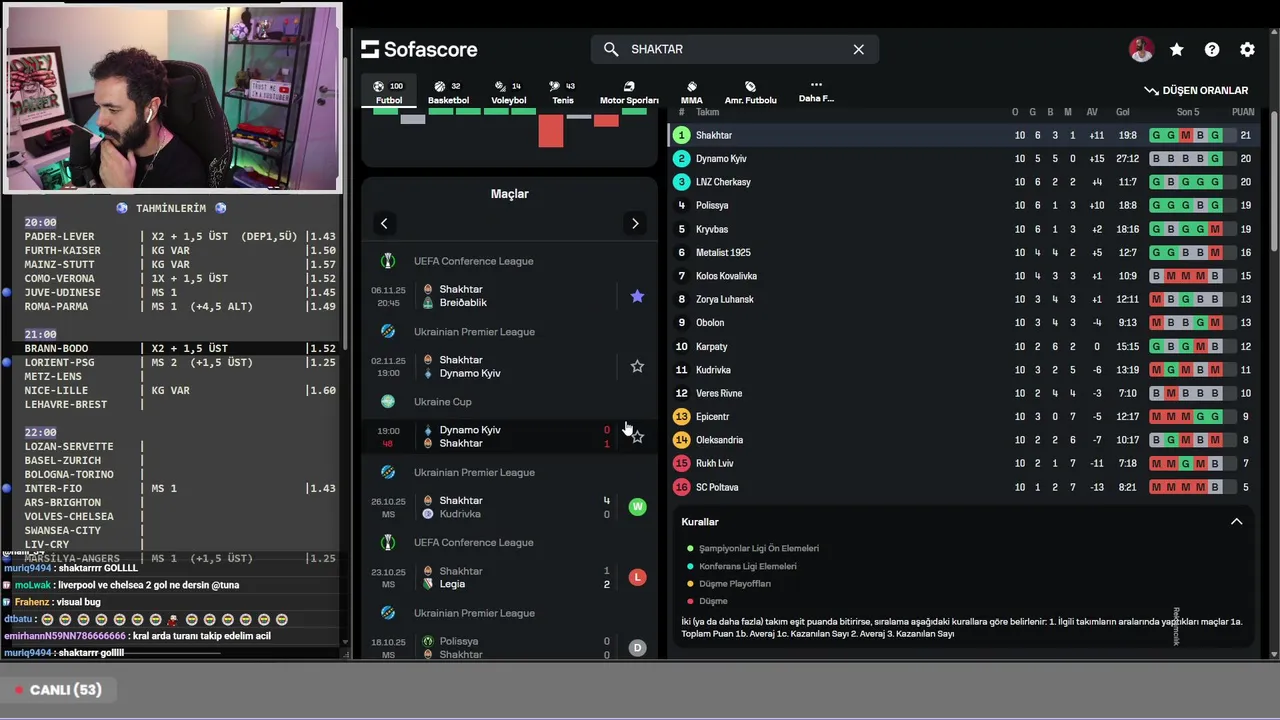Click the CANLI (53) live indicator
Viewport: 1280px width, 720px height.
coord(58,690)
